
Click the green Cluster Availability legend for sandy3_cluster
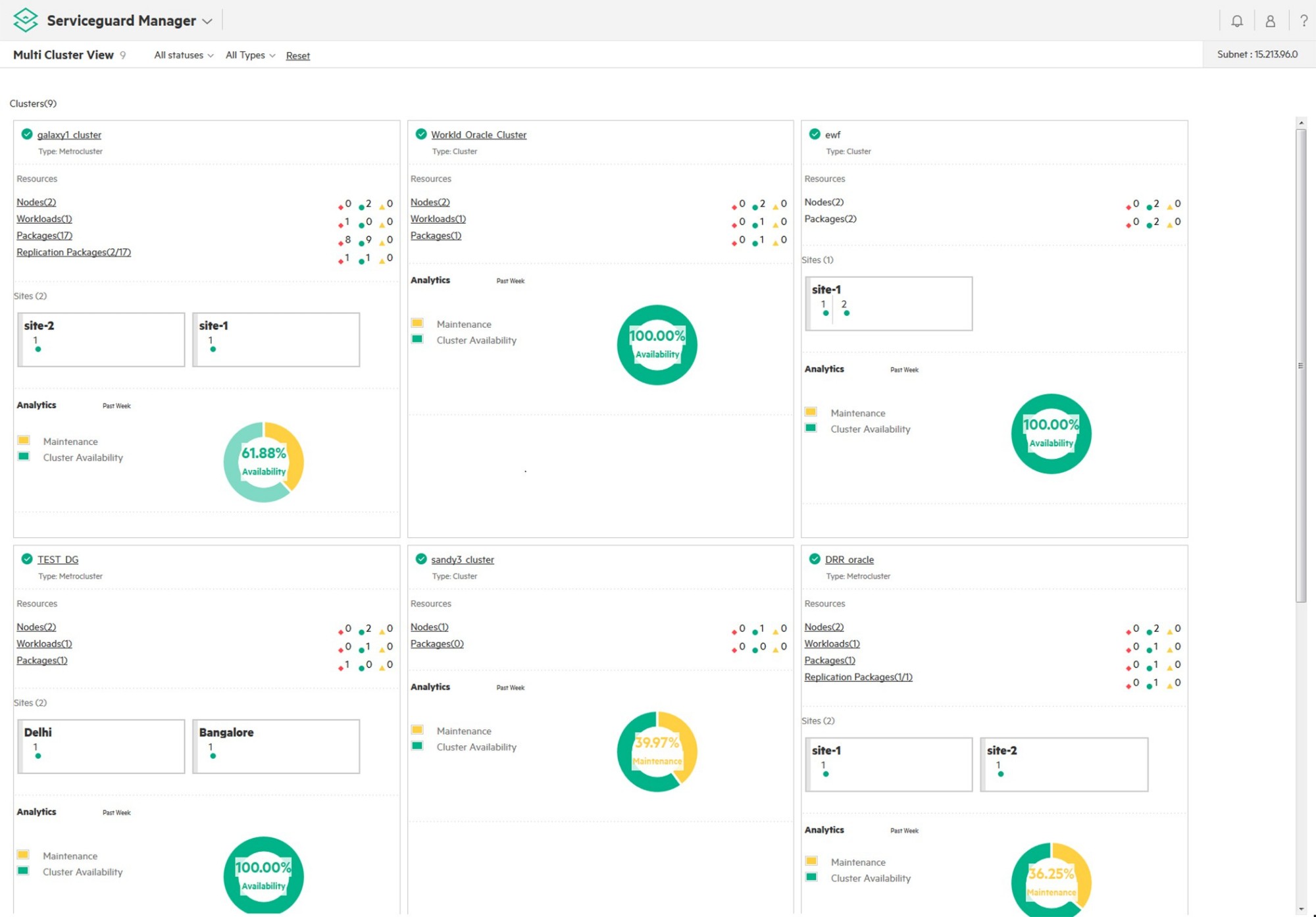tap(418, 747)
